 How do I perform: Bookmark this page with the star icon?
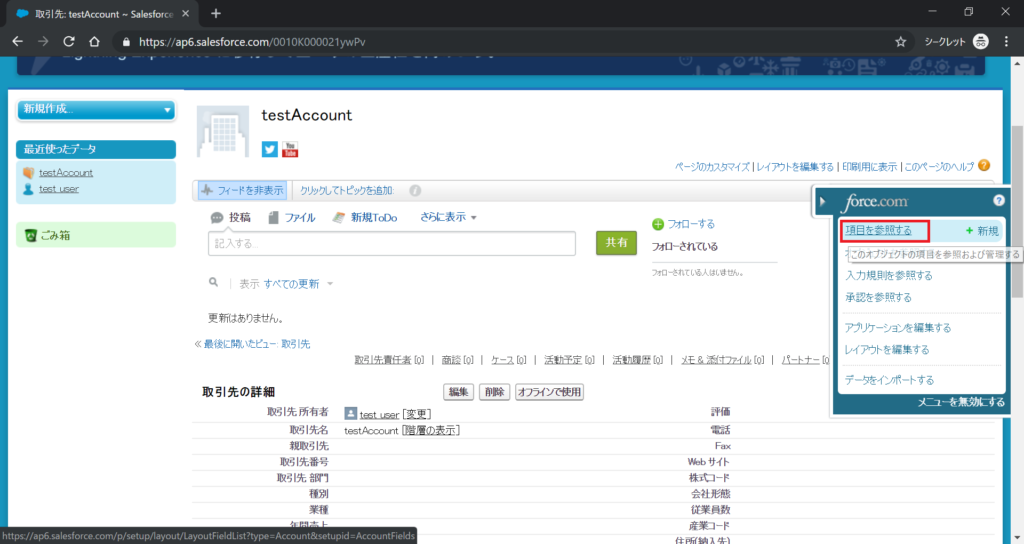[x=900, y=42]
